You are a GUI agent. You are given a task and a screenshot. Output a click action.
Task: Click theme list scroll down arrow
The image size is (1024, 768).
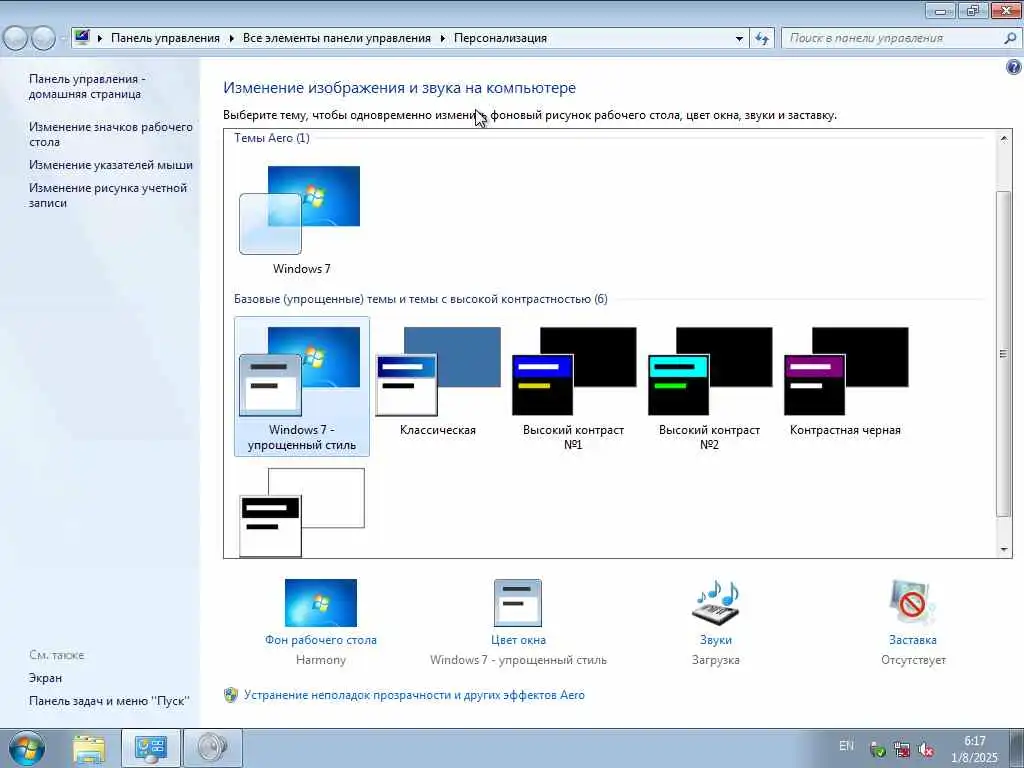click(1004, 550)
